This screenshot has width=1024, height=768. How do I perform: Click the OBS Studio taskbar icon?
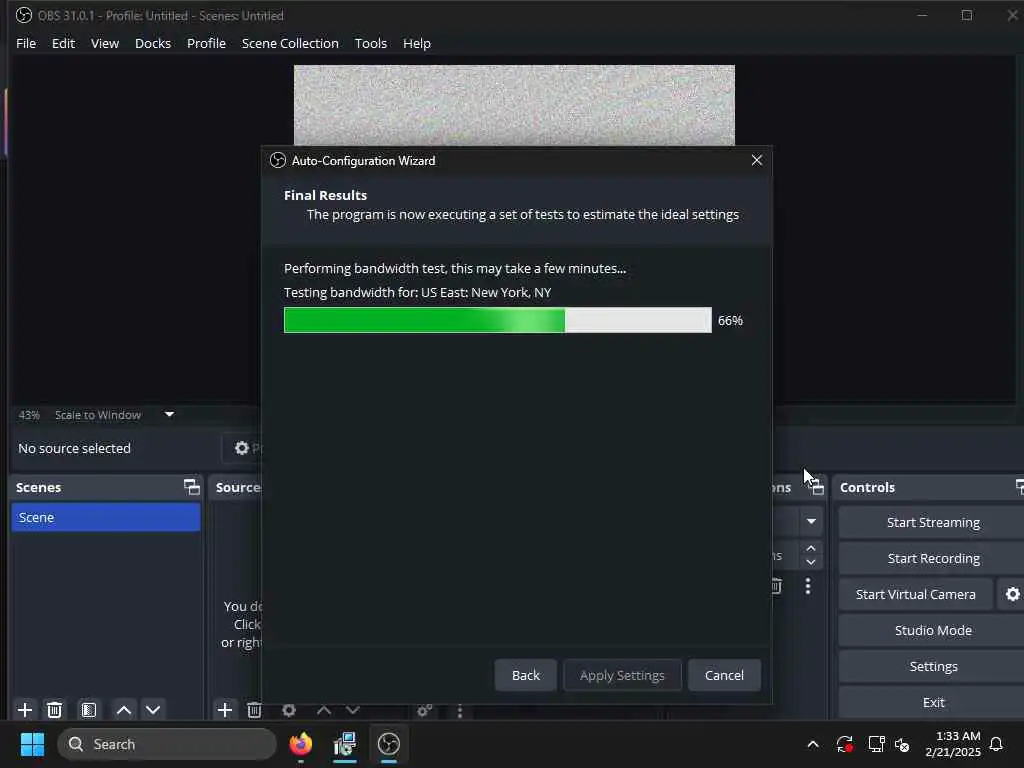389,744
